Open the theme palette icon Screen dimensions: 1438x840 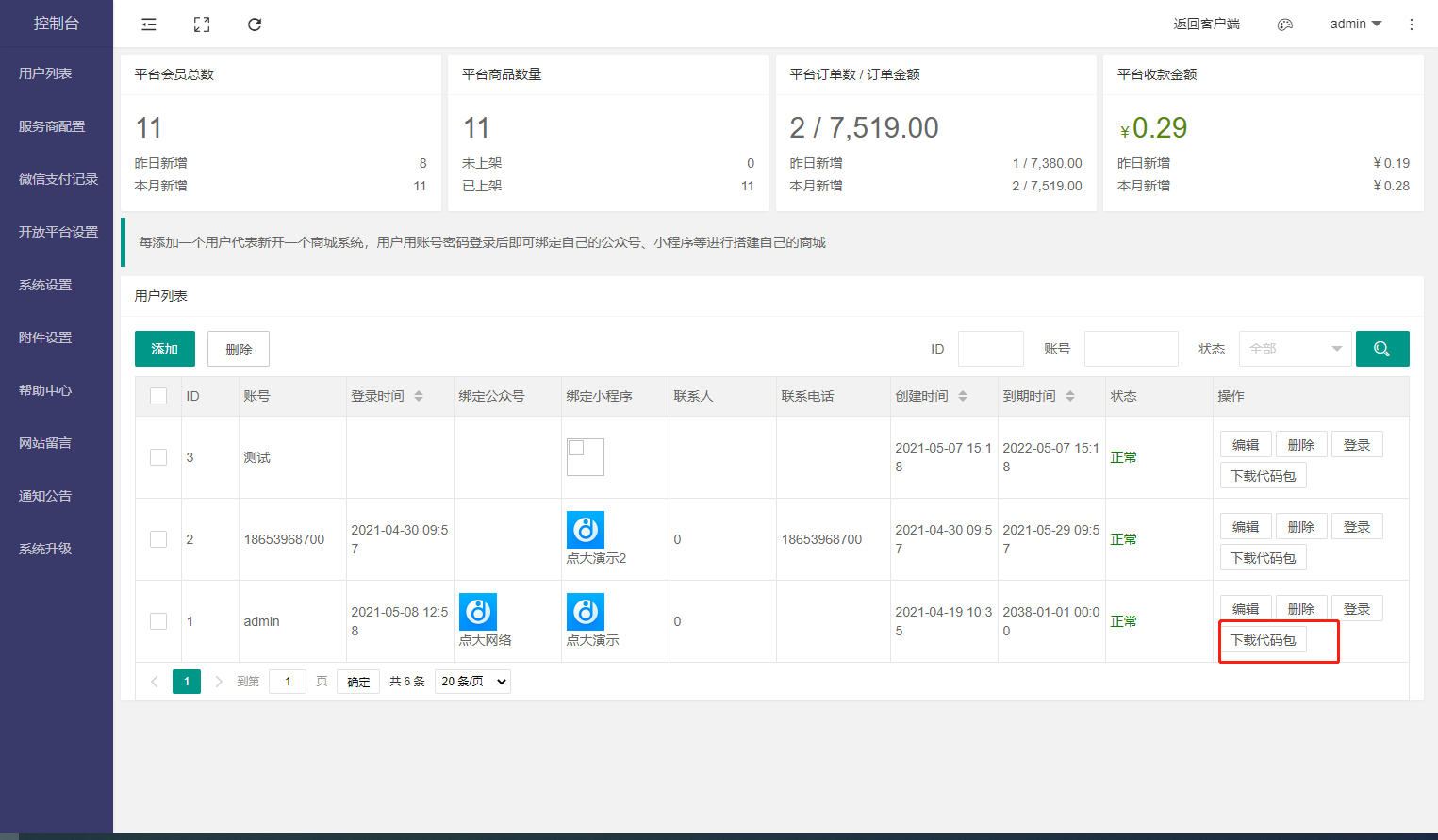point(1284,25)
